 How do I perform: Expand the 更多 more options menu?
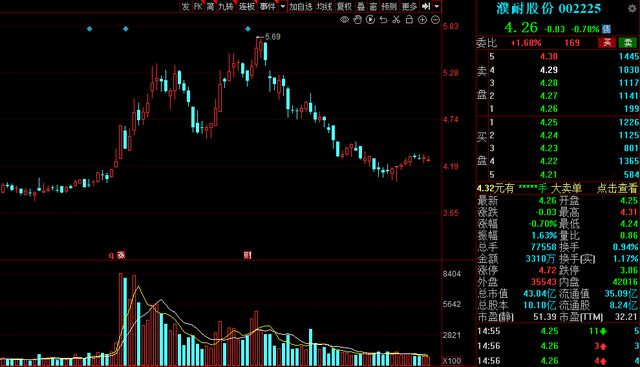point(409,6)
